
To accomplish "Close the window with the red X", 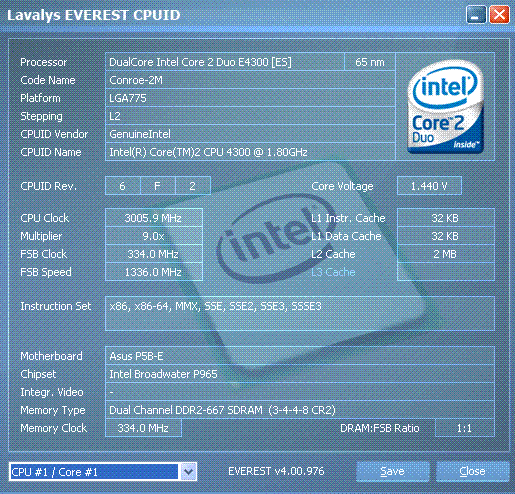I will point(499,15).
